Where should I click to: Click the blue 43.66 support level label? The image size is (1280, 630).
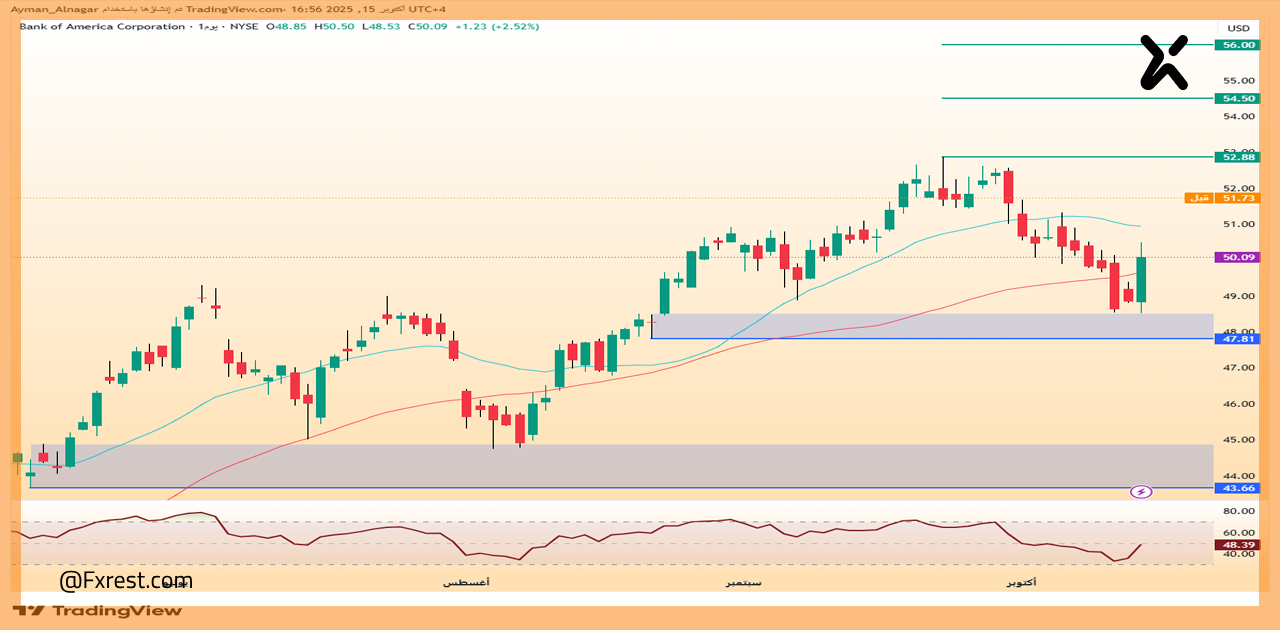tap(1236, 488)
